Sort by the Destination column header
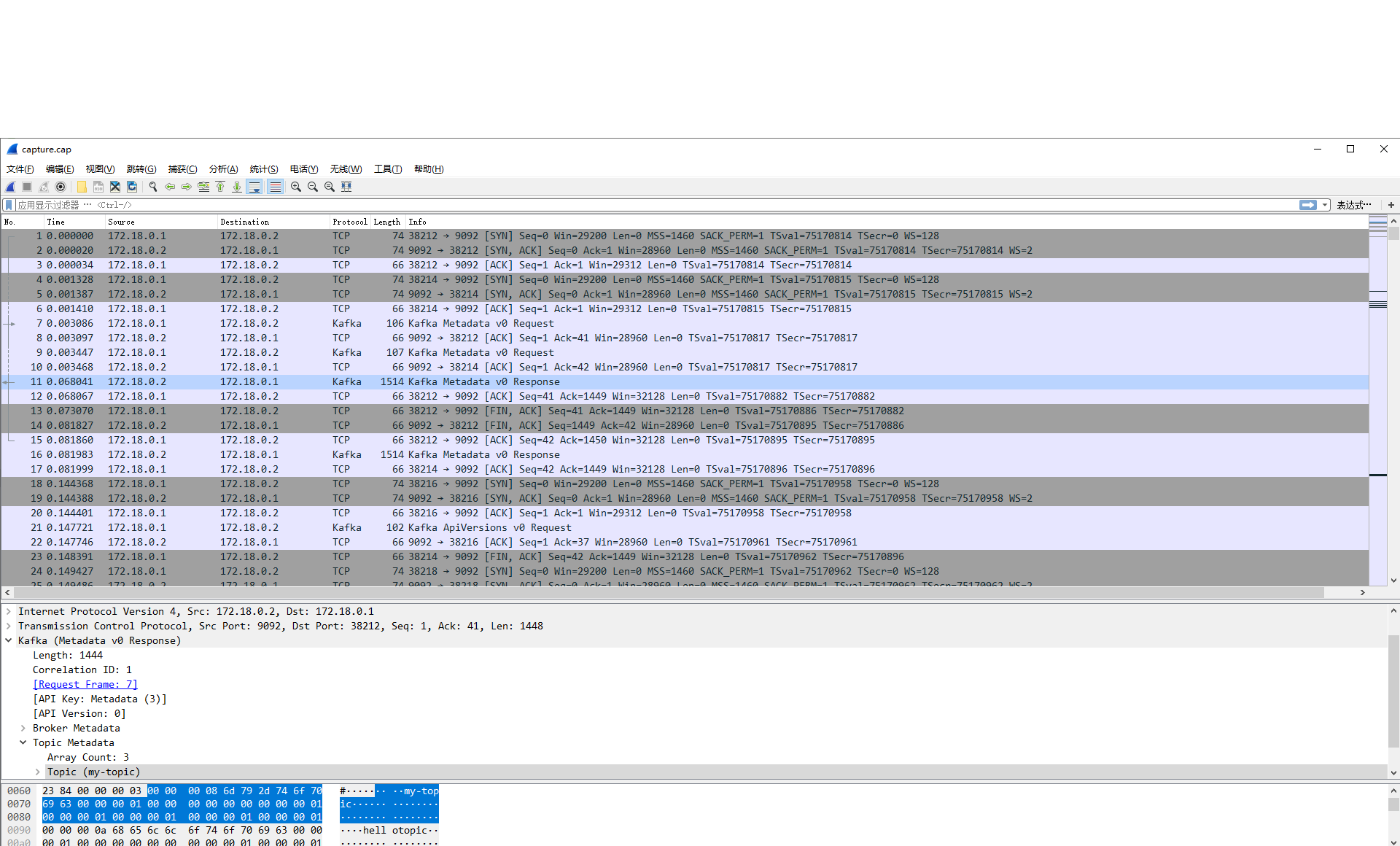 point(273,222)
